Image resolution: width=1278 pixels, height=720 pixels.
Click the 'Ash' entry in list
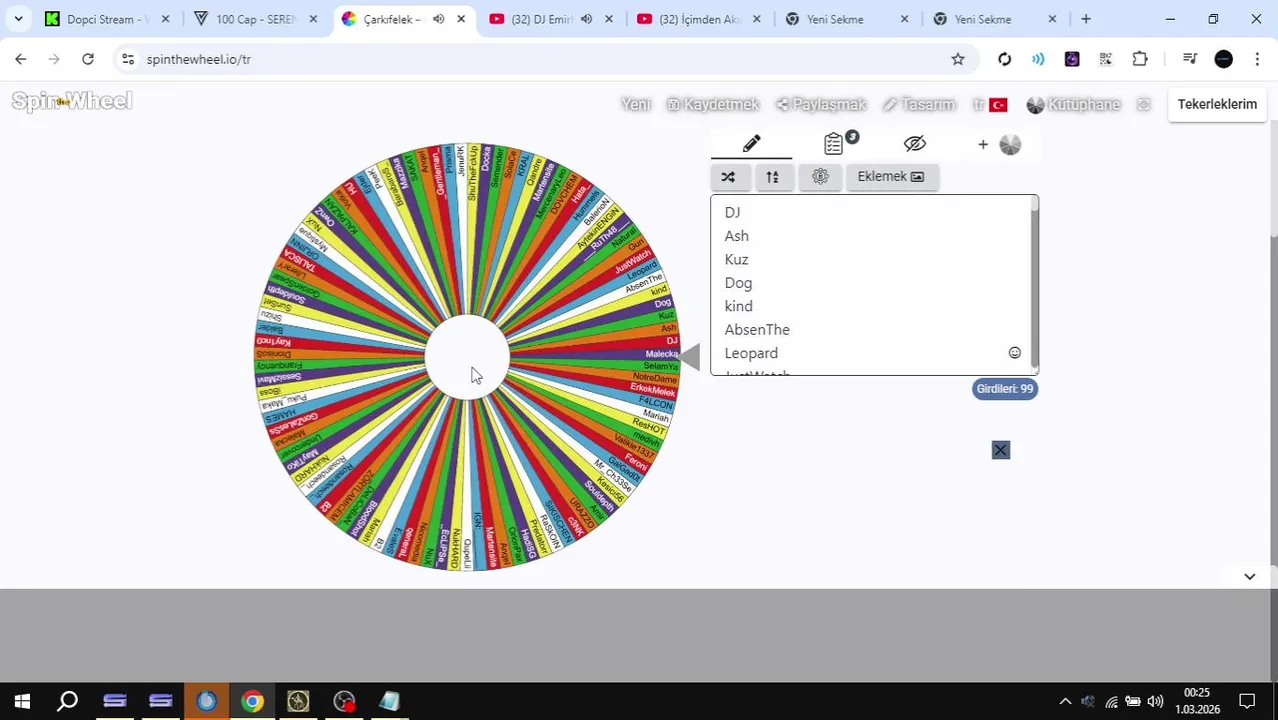(736, 236)
